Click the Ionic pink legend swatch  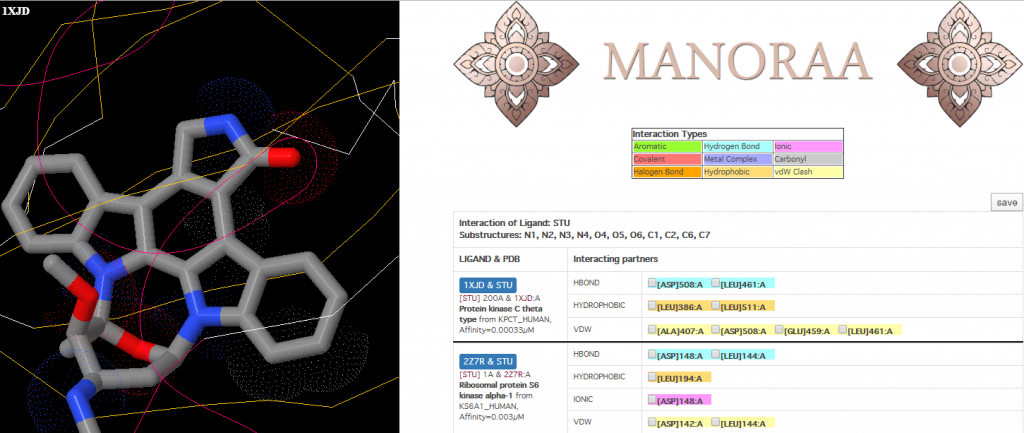click(x=808, y=146)
